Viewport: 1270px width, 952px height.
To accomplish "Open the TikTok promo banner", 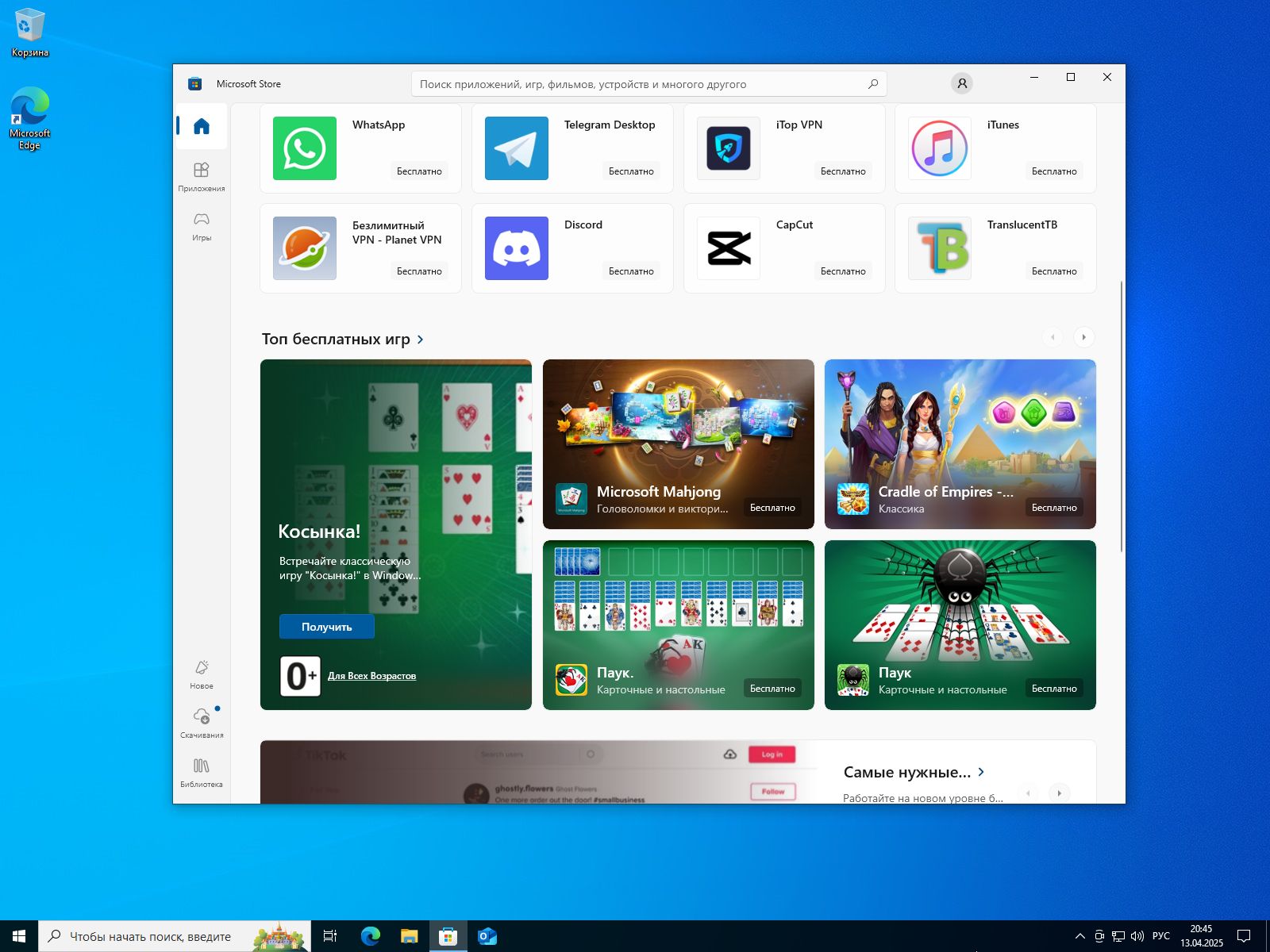I will pyautogui.click(x=540, y=772).
